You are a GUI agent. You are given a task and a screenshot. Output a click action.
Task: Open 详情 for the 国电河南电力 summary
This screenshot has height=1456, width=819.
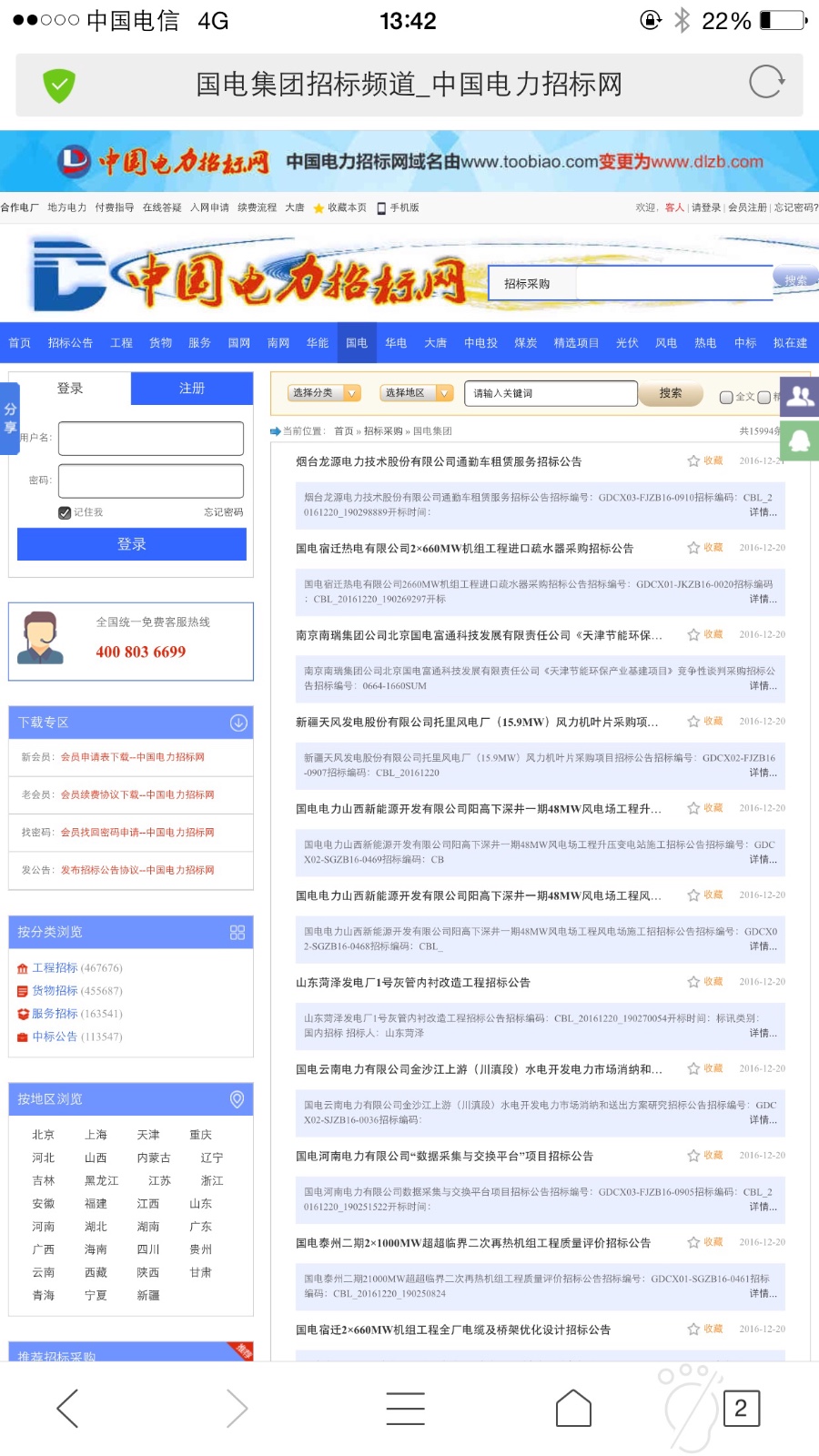click(x=763, y=1207)
